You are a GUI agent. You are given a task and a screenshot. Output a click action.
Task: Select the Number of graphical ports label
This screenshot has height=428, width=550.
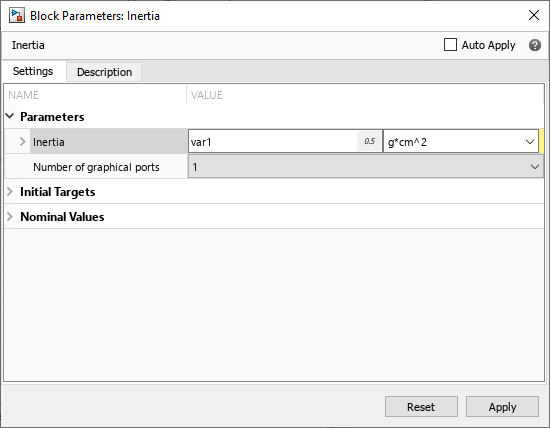96,167
